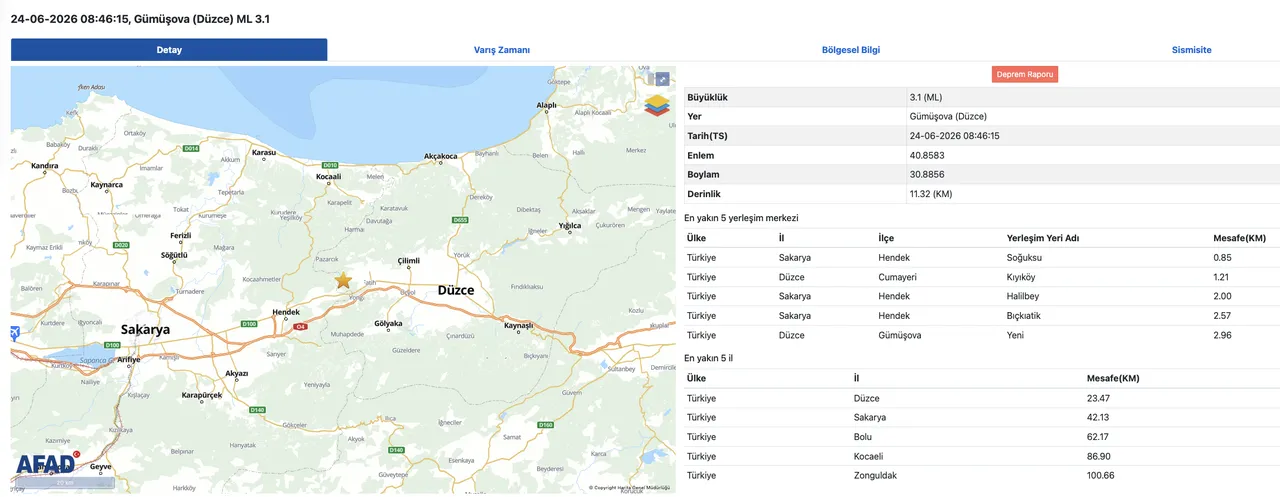The width and height of the screenshot is (1280, 497).
Task: Open the Sismisite tab
Action: 1192,50
